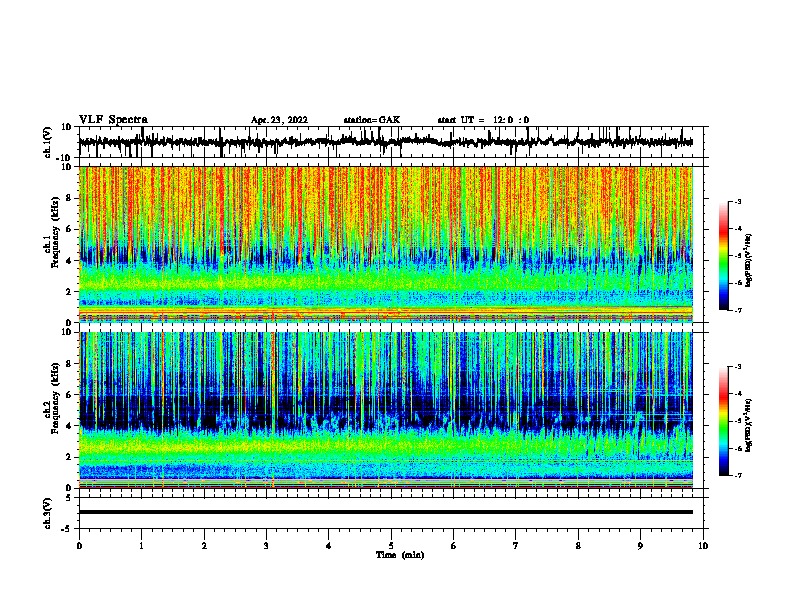
Task: Click the ch.1 color scale bar
Action: pyautogui.click(x=724, y=256)
